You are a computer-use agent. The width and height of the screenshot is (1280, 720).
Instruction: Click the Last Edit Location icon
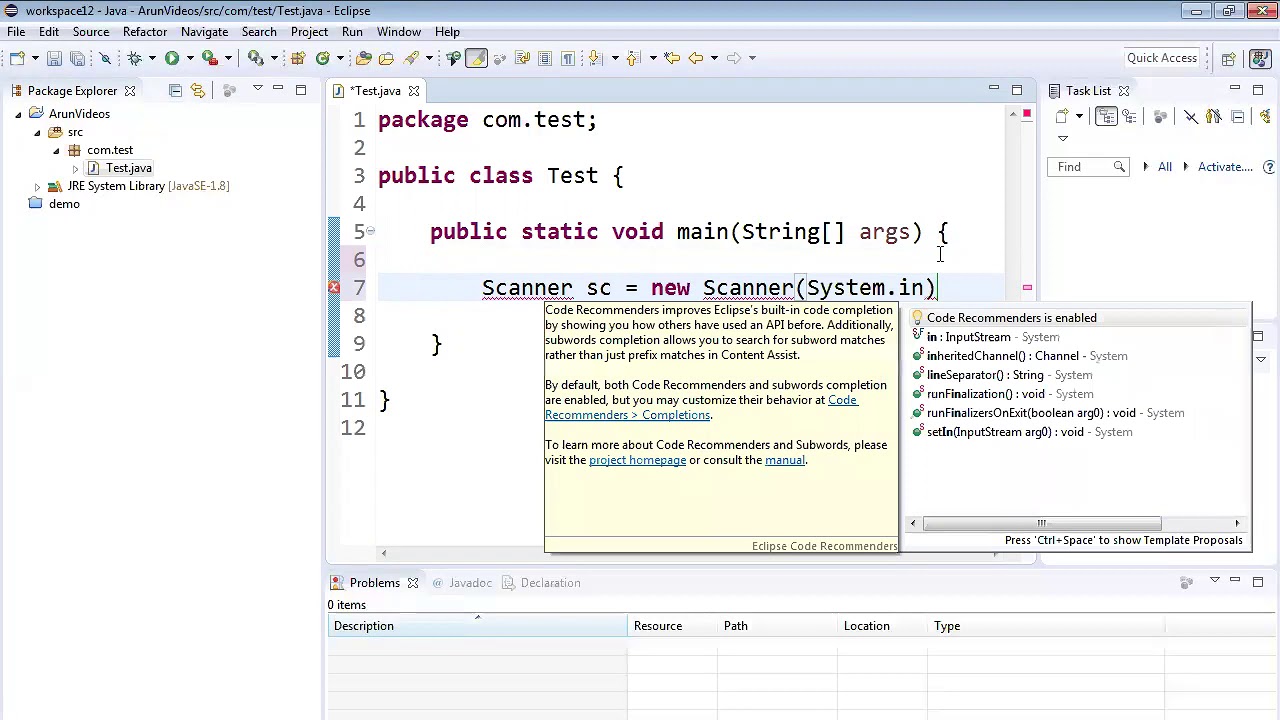tap(672, 58)
